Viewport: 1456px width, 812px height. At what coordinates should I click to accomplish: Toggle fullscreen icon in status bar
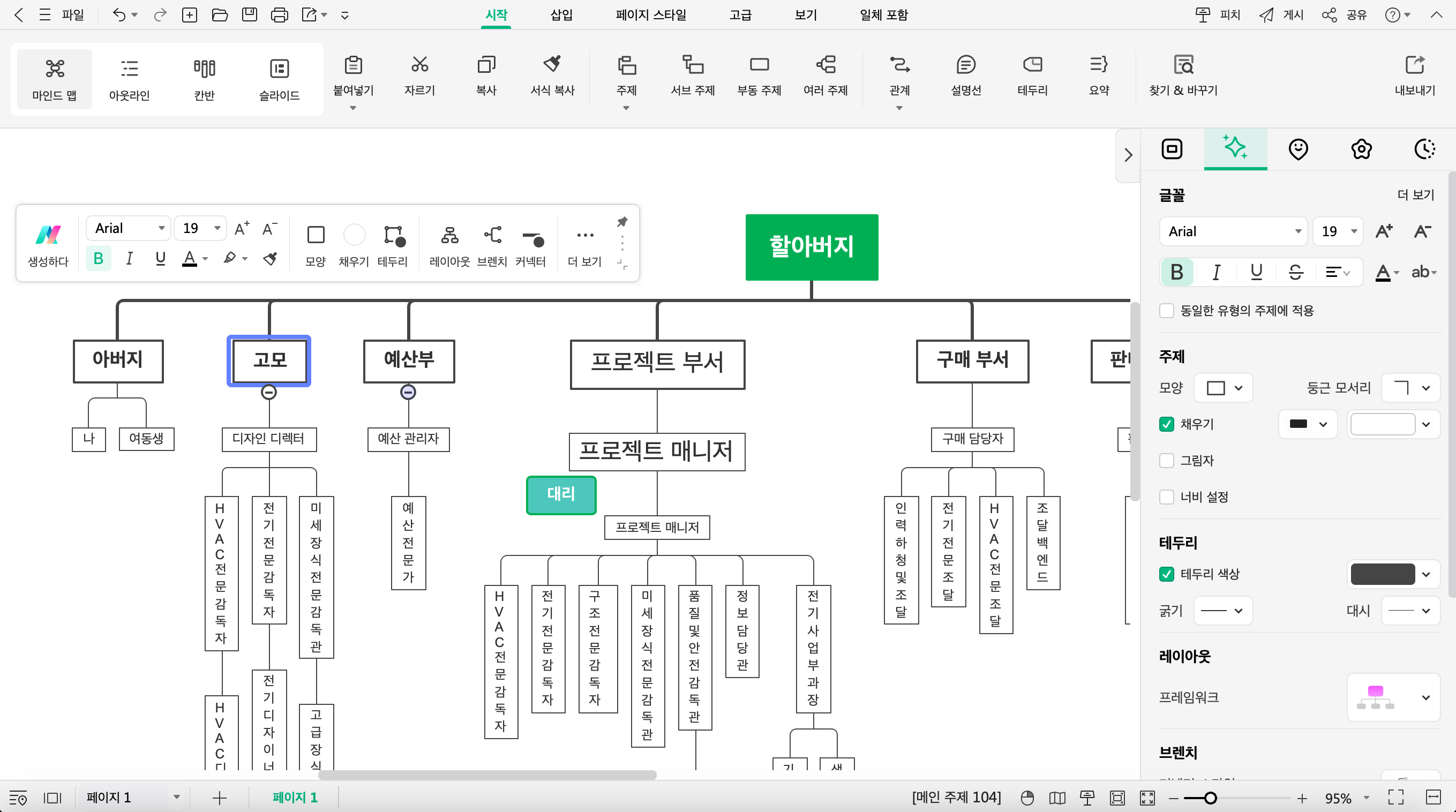[1396, 798]
